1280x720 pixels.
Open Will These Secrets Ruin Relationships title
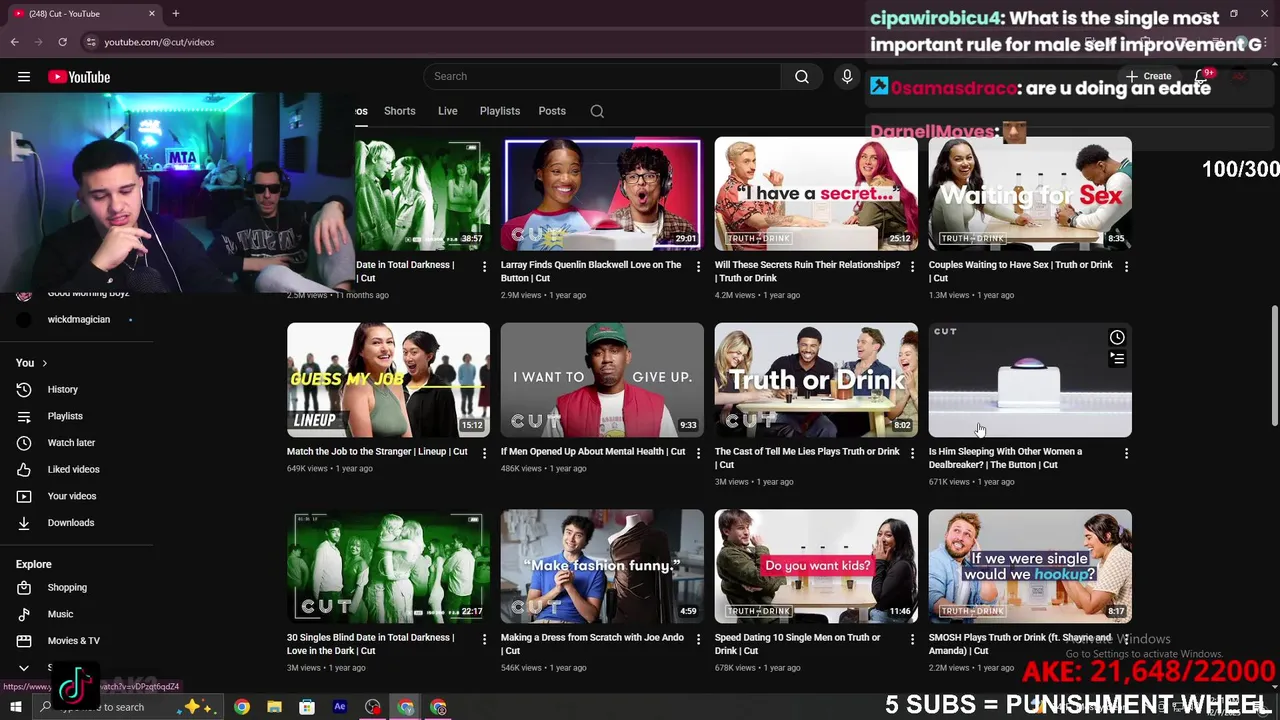tap(807, 272)
